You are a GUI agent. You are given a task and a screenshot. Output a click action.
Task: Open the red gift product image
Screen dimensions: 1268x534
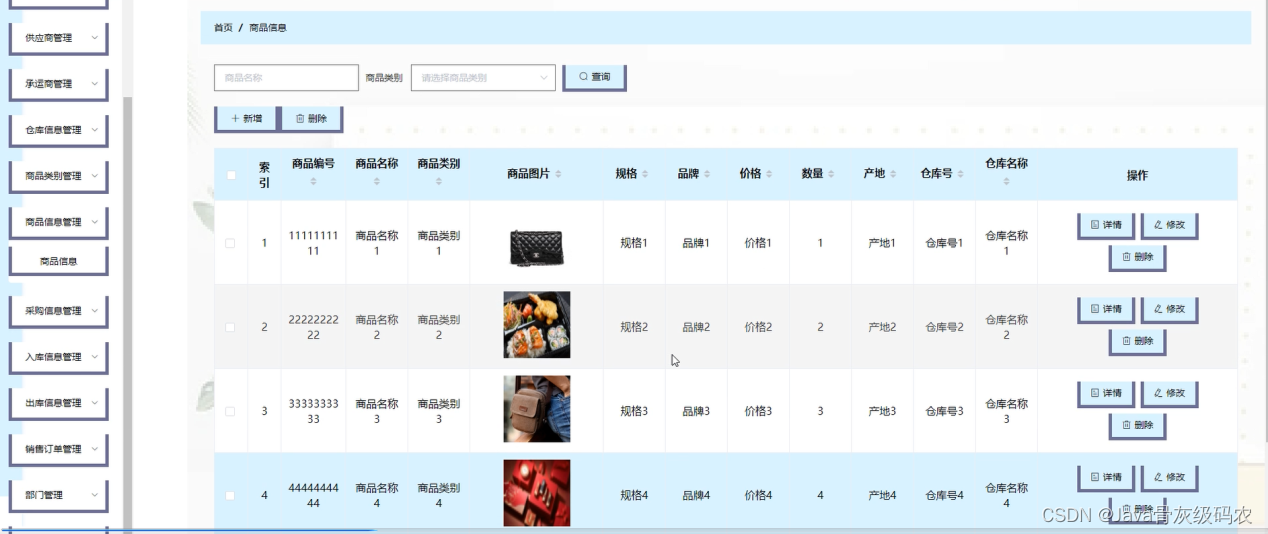pyautogui.click(x=537, y=493)
